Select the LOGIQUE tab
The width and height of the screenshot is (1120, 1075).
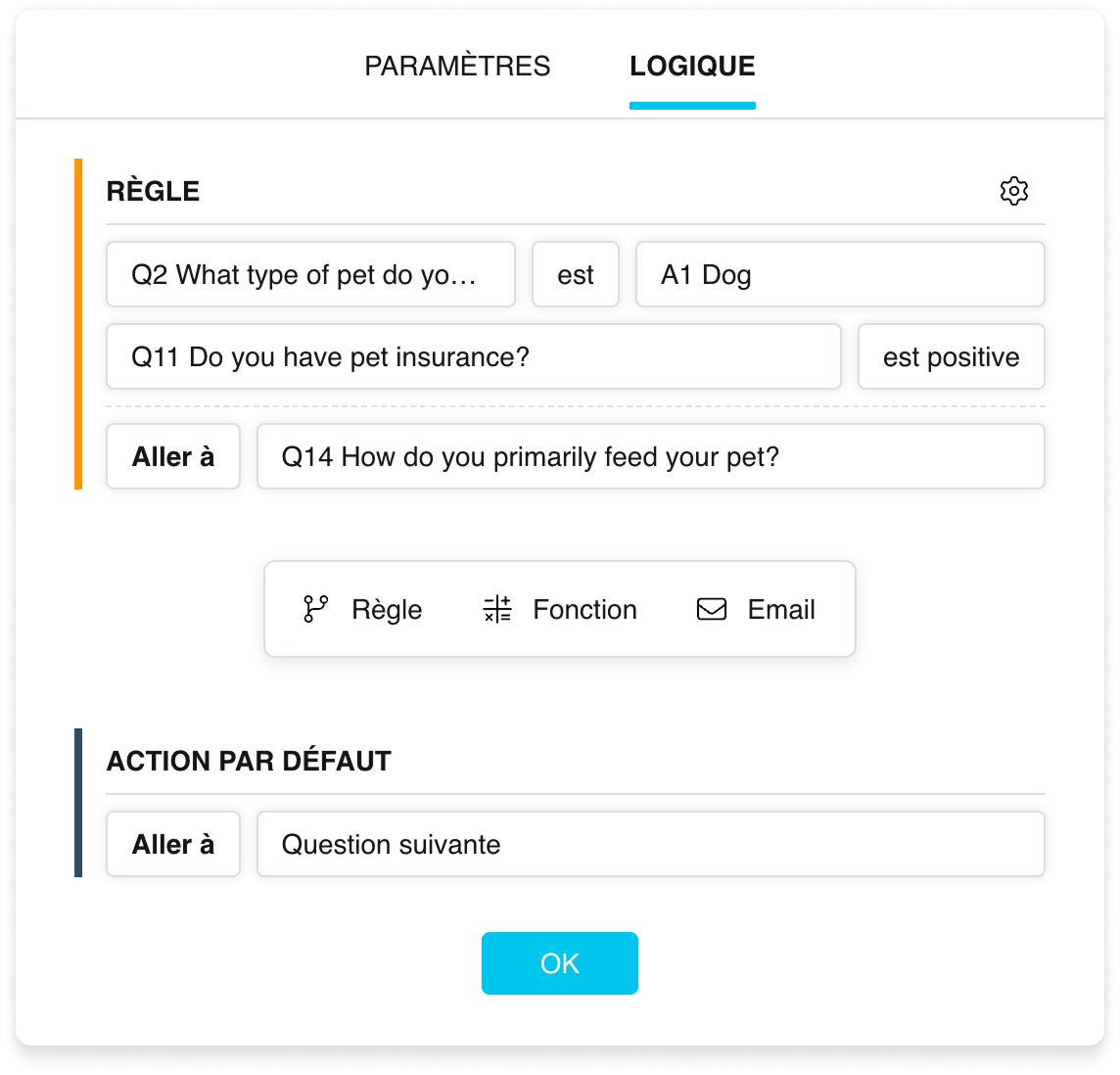[692, 66]
